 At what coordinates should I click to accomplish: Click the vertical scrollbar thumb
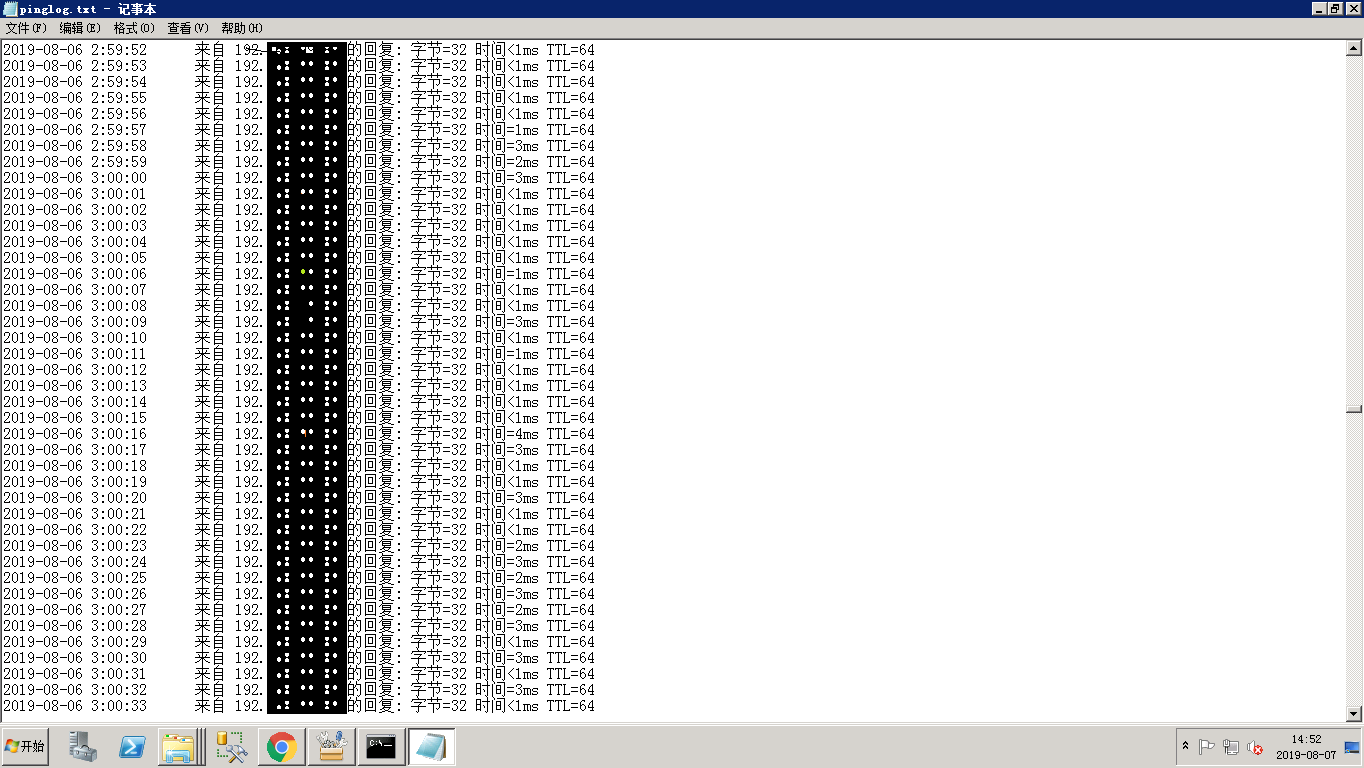(x=1354, y=408)
